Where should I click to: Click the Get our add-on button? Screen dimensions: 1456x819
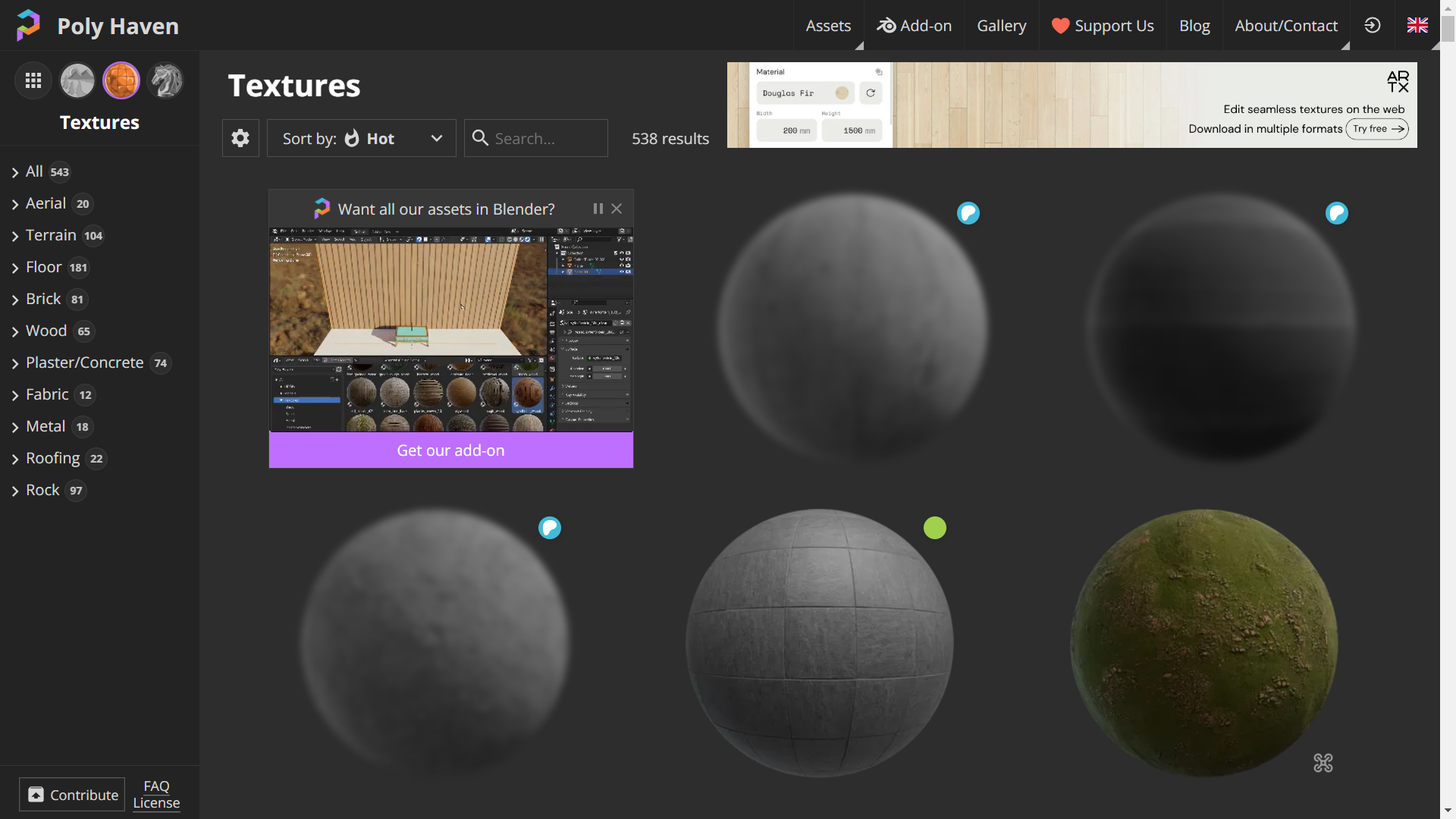pyautogui.click(x=450, y=450)
